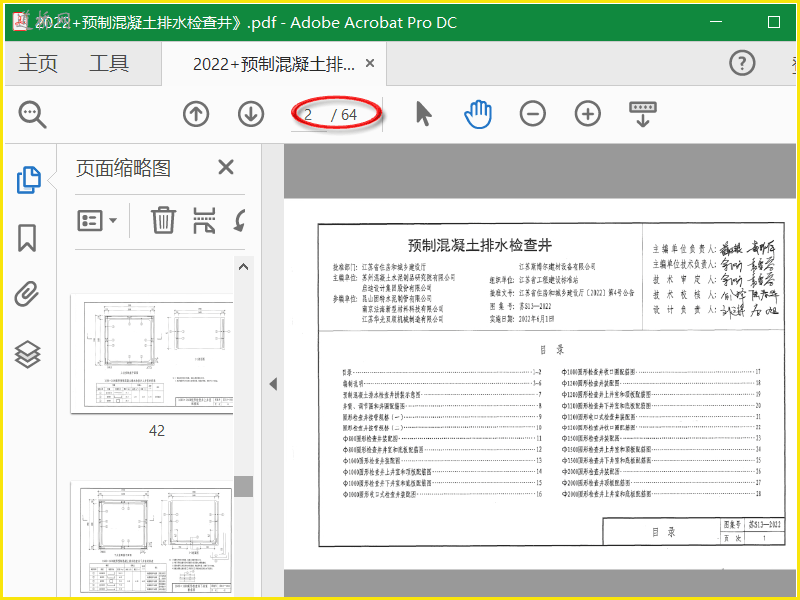Minimize the Acrobat window
800x600 pixels.
coord(716,22)
